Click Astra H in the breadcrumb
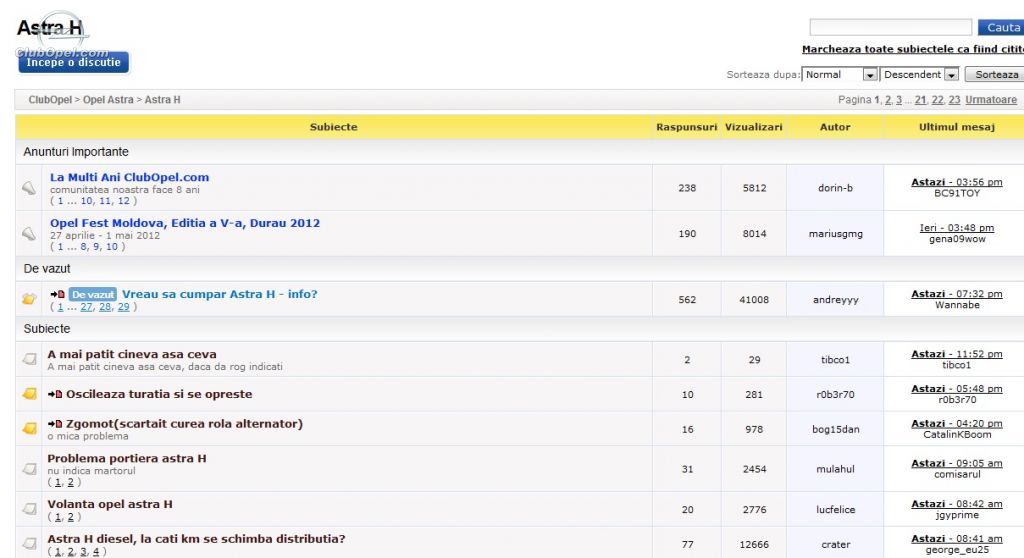Image resolution: width=1024 pixels, height=558 pixels. [163, 100]
